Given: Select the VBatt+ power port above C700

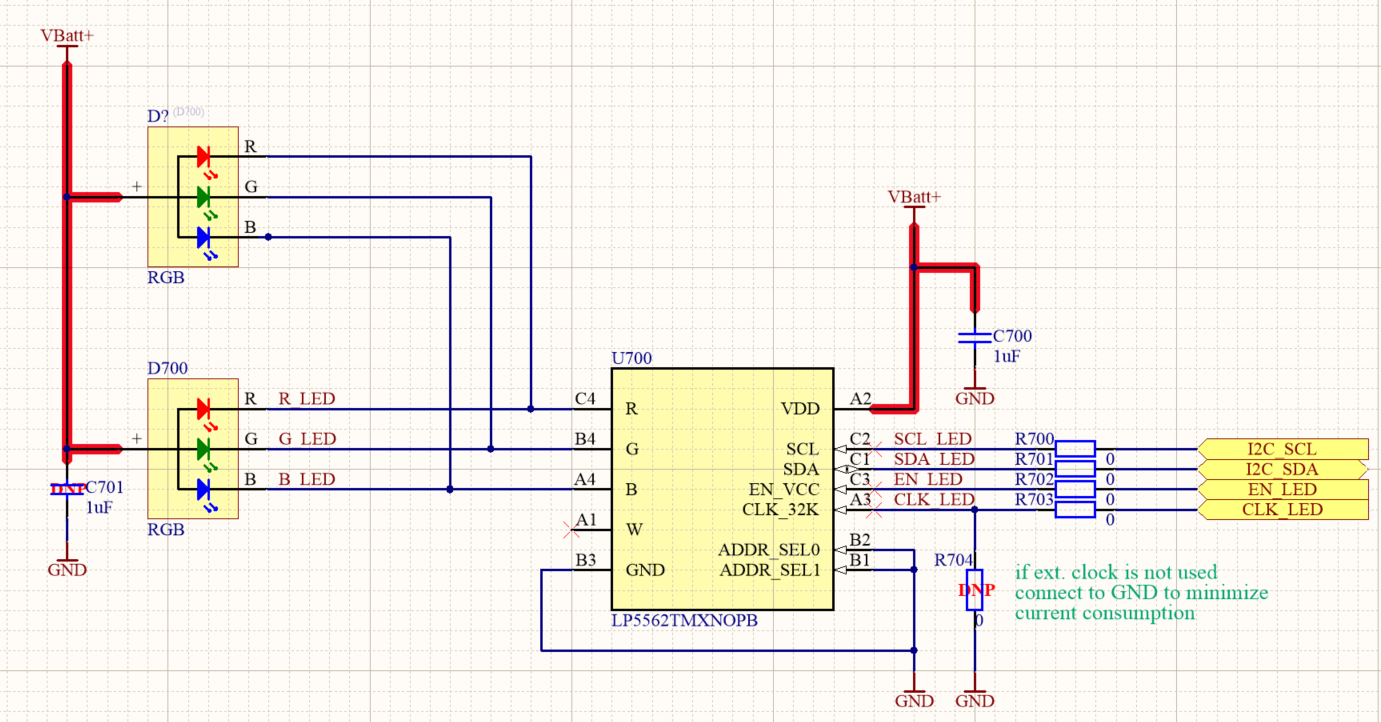Looking at the screenshot, I should pos(914,203).
